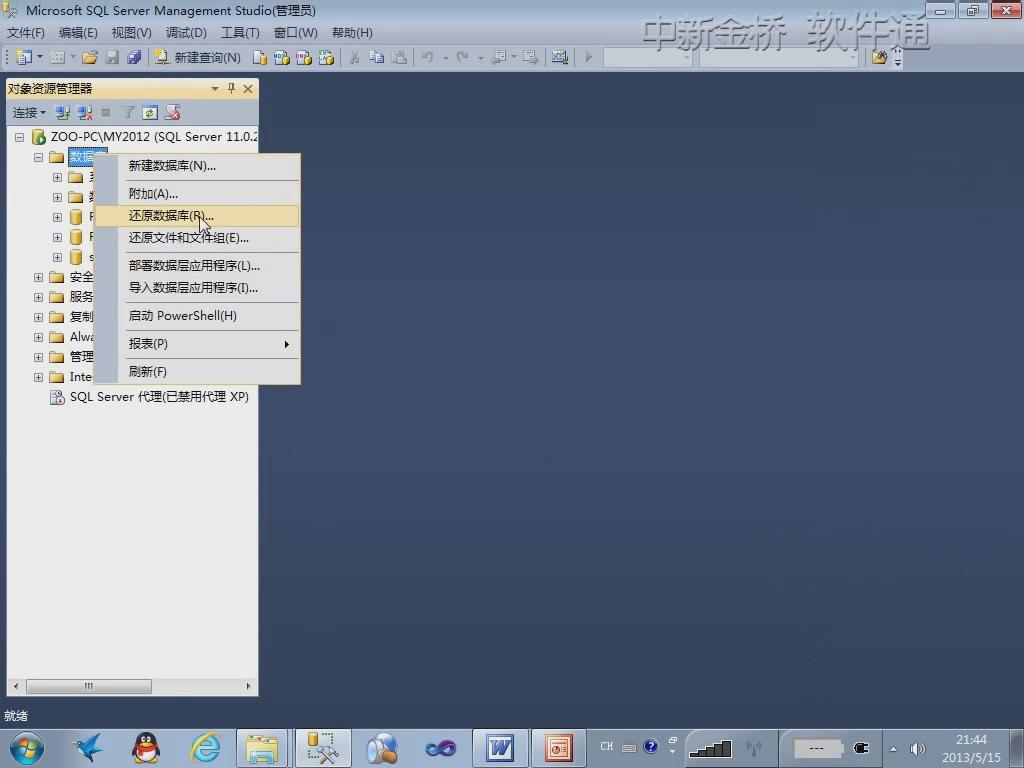Screen dimensions: 1024x768
Task: Select 新建数据库(N)... from context menu
Action: tap(197, 166)
